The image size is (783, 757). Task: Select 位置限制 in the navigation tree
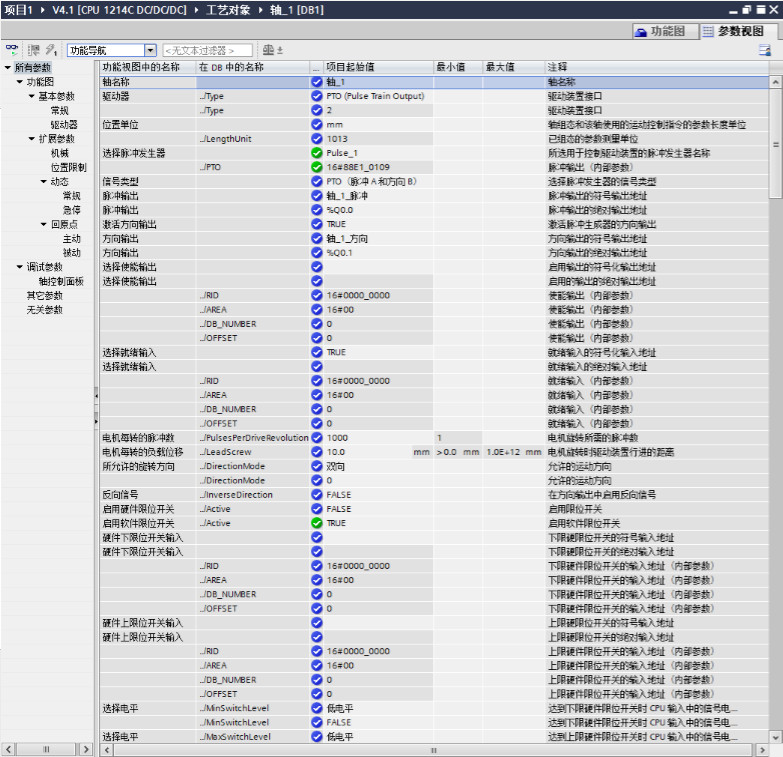pos(68,167)
